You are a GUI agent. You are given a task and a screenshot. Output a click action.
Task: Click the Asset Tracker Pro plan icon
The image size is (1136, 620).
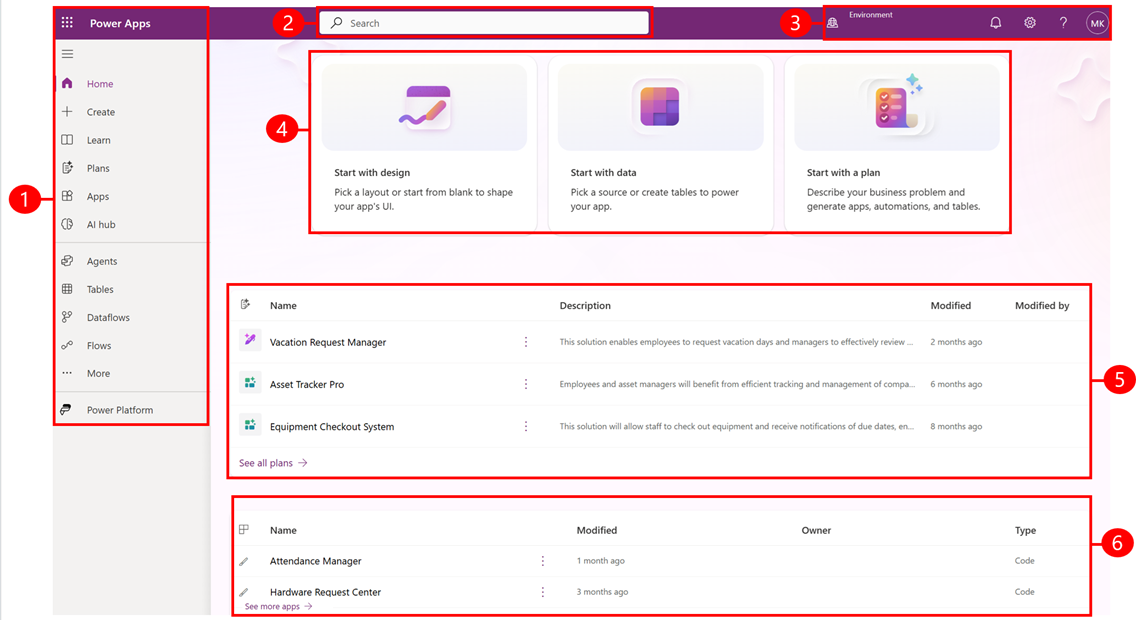(x=250, y=382)
